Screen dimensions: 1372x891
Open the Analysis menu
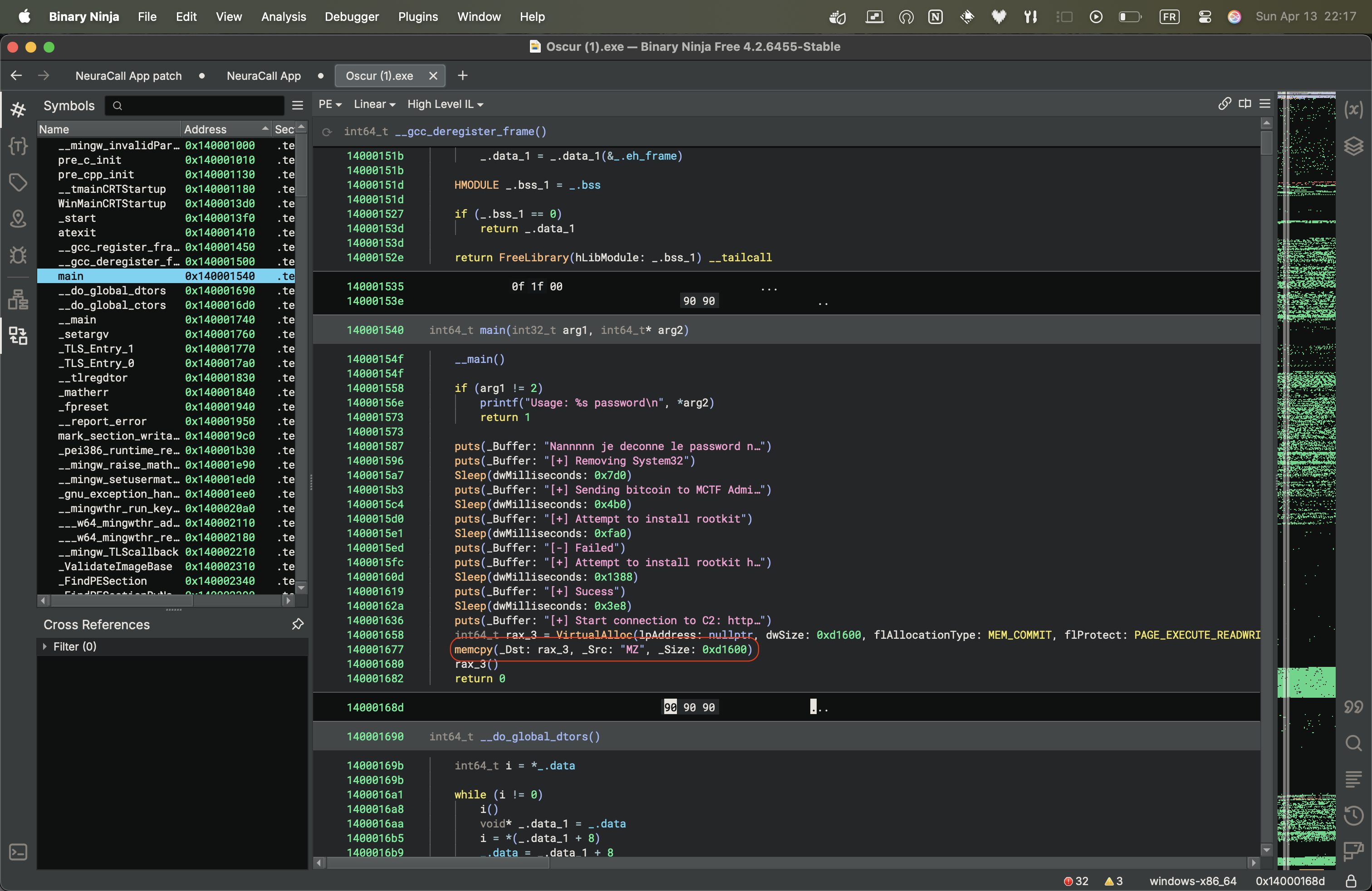[x=283, y=17]
